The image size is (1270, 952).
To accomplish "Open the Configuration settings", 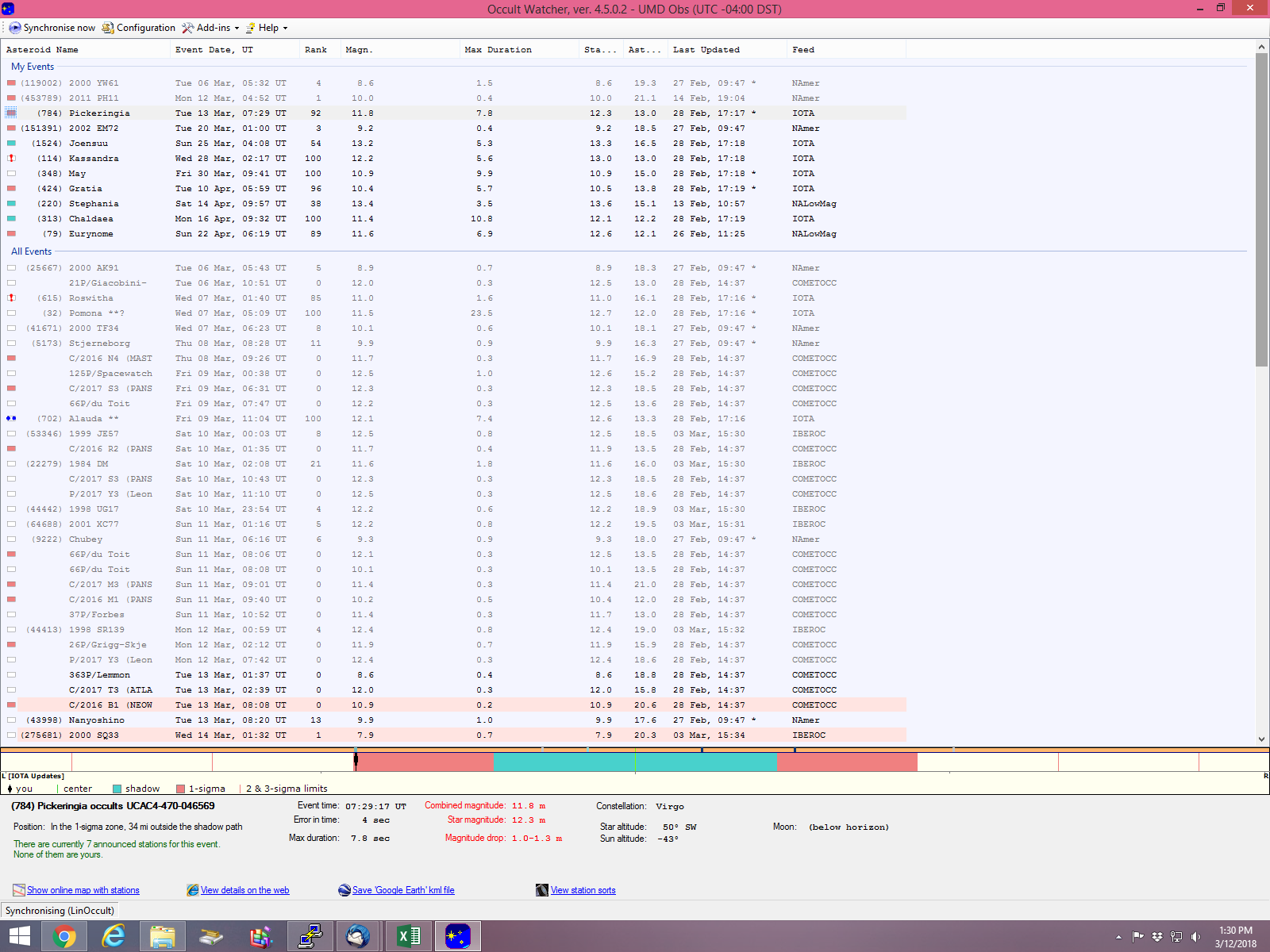I will pos(139,28).
